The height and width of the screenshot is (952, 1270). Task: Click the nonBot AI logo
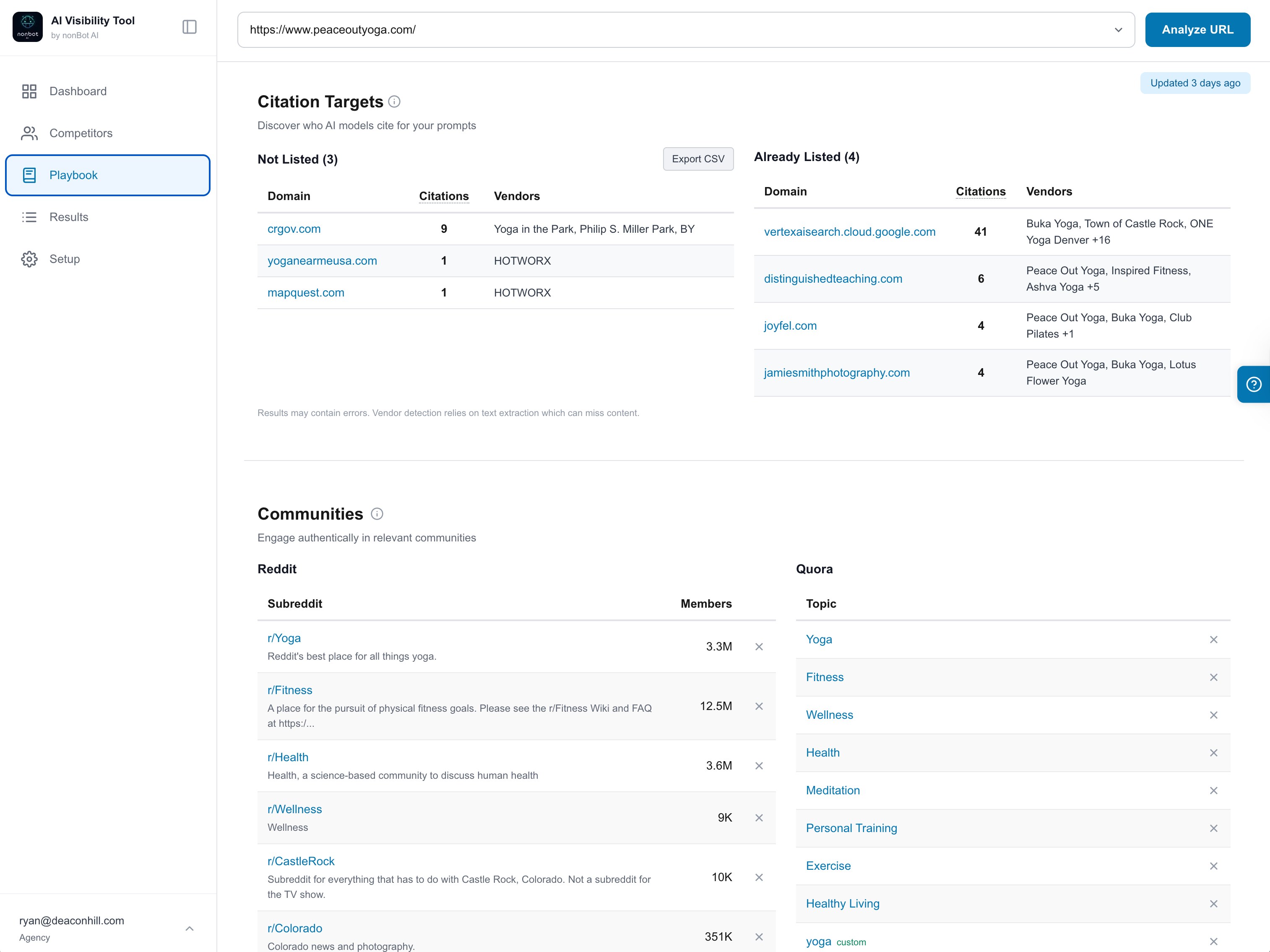pos(28,27)
